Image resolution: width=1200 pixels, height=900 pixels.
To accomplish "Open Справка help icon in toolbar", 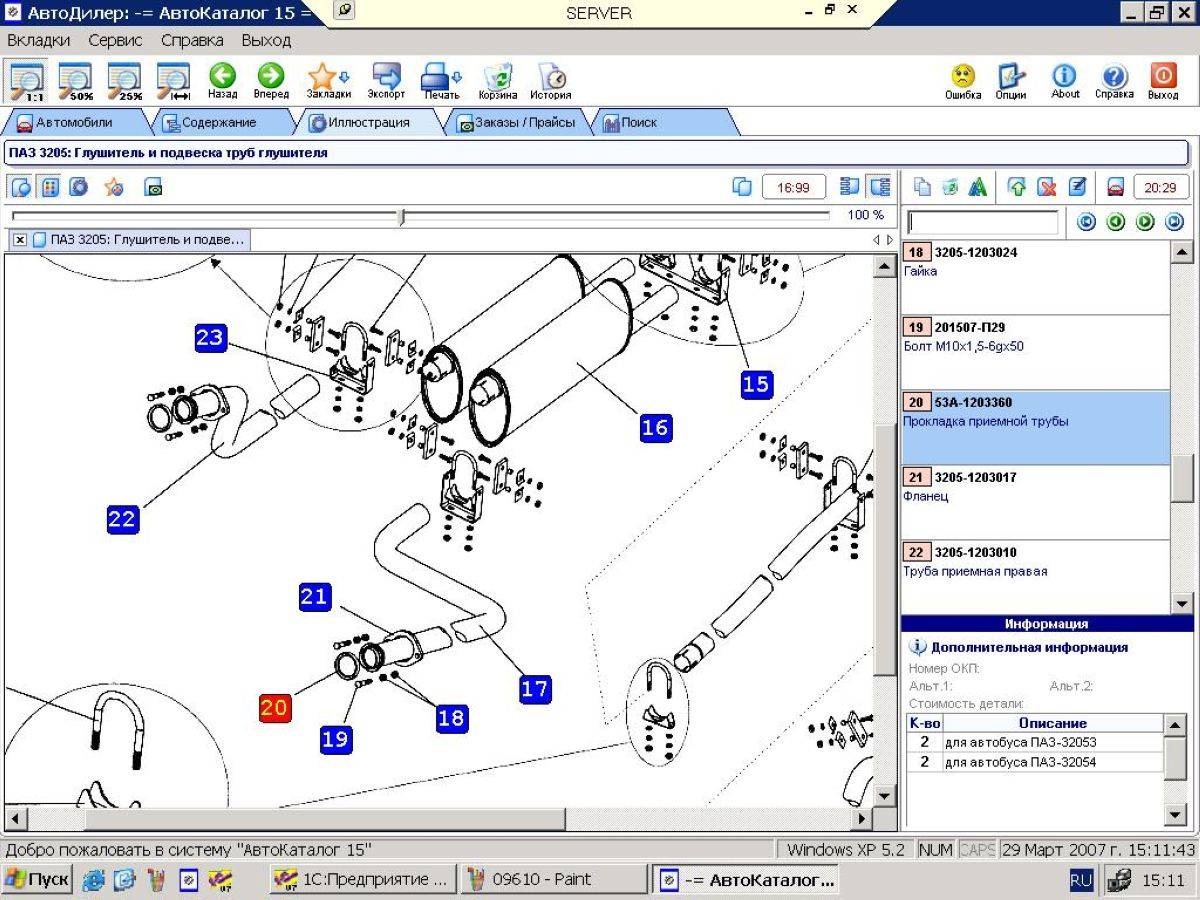I will coord(1114,81).
